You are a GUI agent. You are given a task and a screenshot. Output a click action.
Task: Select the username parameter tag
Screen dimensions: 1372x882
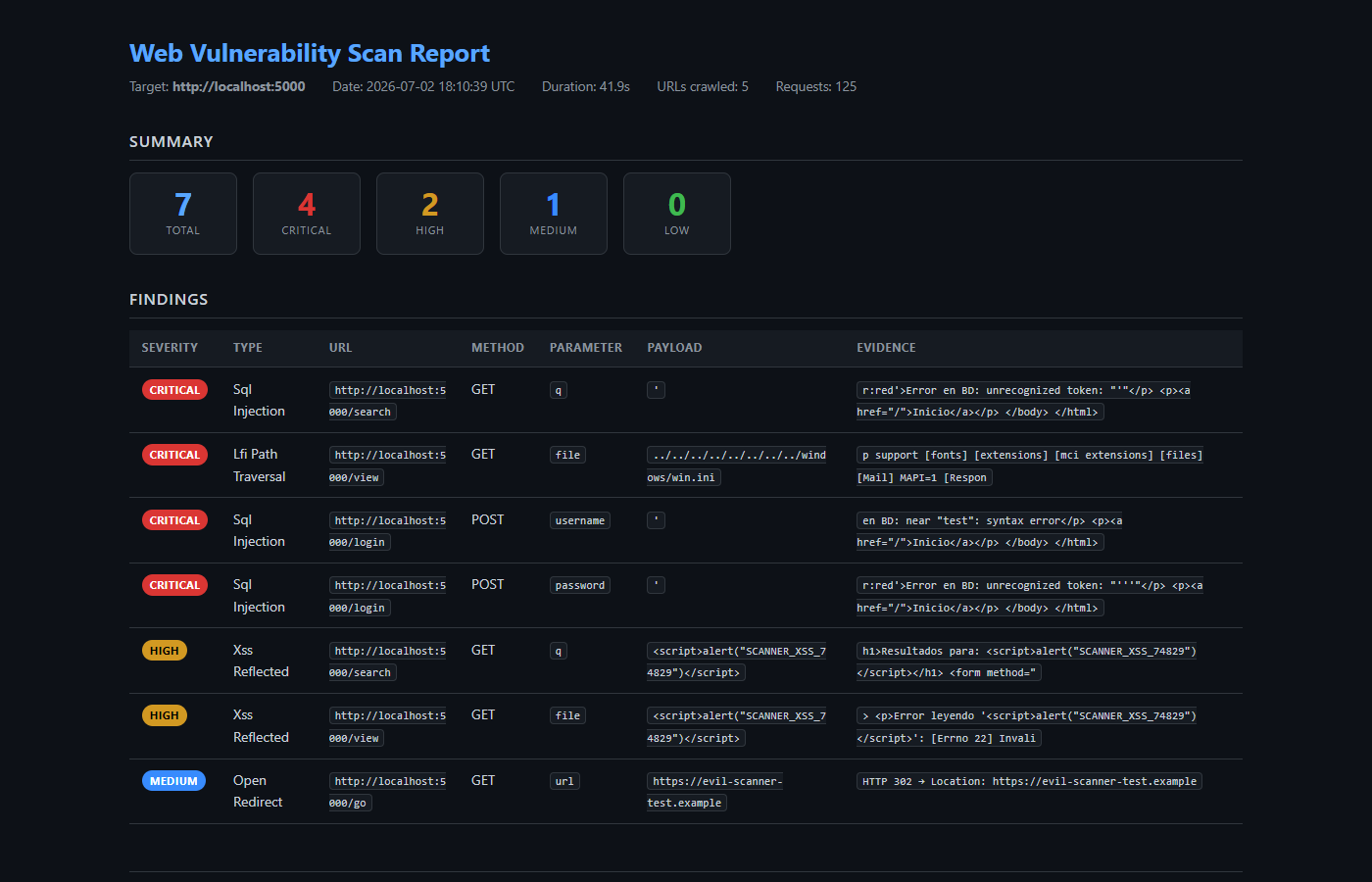(x=580, y=520)
